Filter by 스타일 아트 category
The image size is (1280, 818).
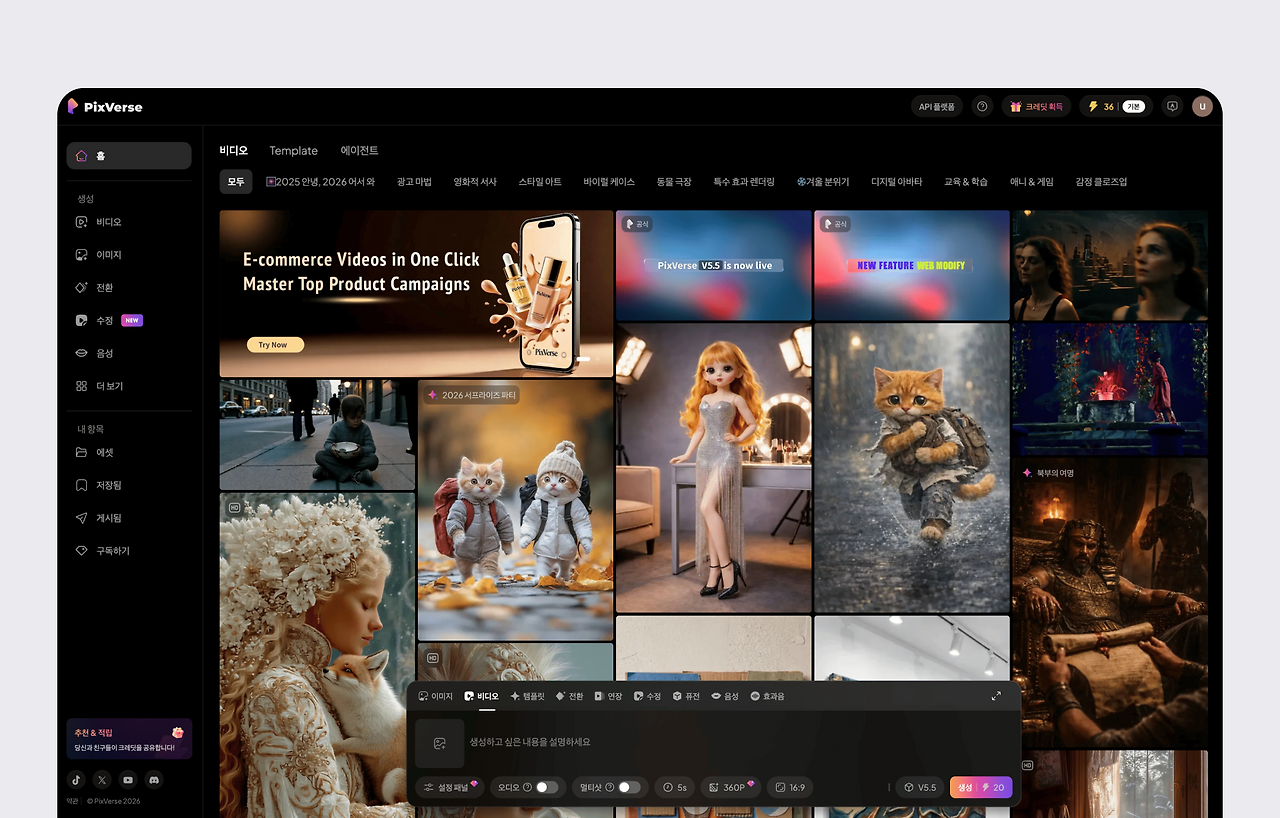click(x=540, y=182)
